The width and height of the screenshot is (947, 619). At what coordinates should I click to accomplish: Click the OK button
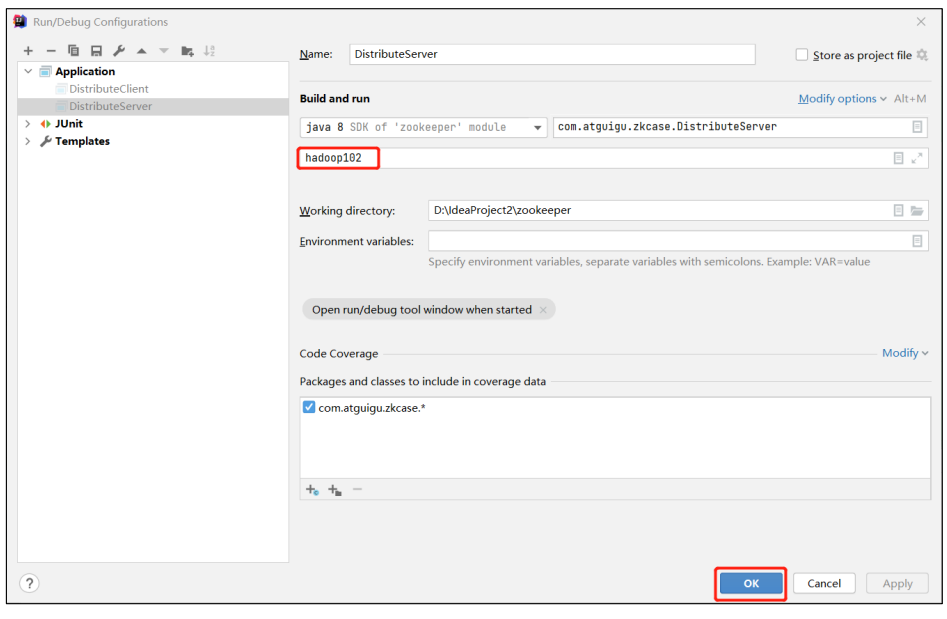click(x=751, y=583)
